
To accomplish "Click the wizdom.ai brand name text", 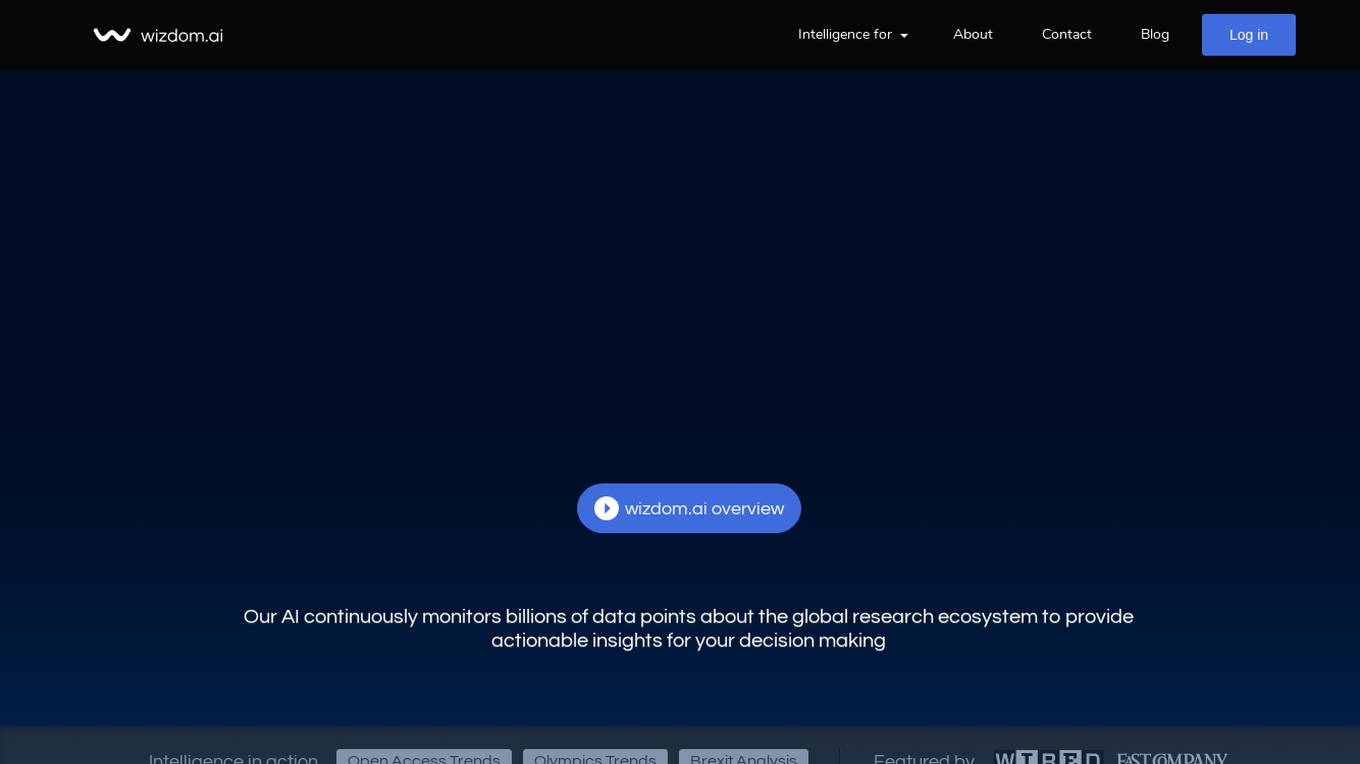I will click(x=182, y=36).
